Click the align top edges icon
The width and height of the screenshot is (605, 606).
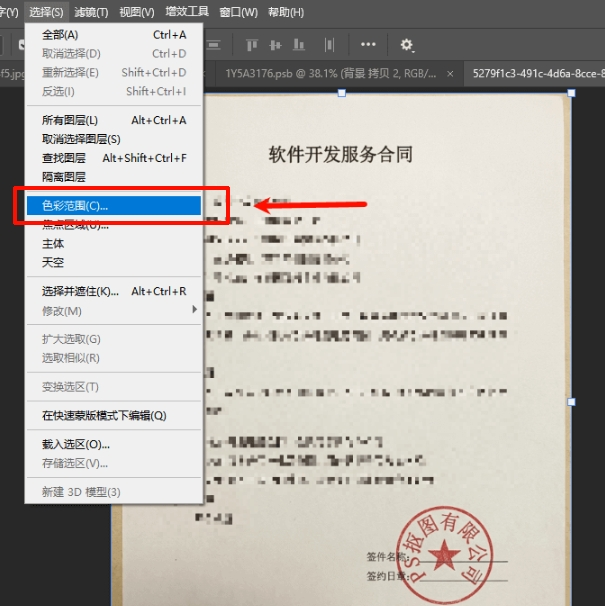(252, 45)
